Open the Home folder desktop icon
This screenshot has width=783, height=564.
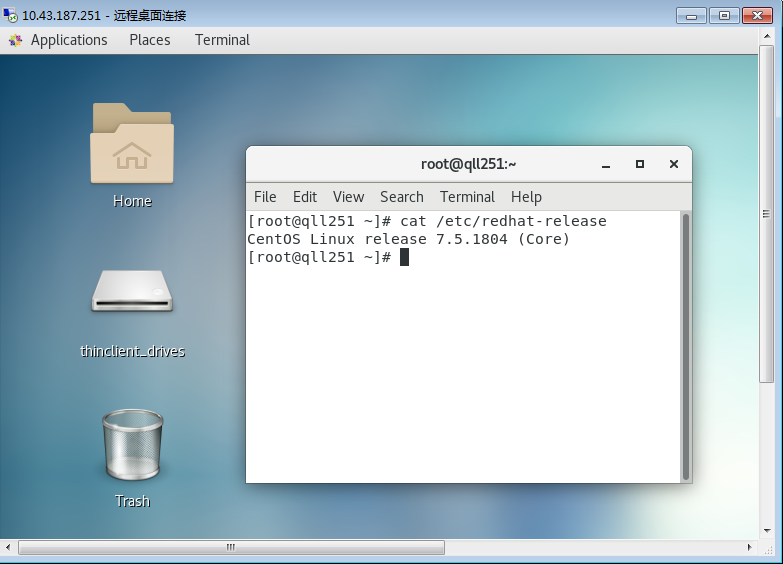tap(132, 143)
